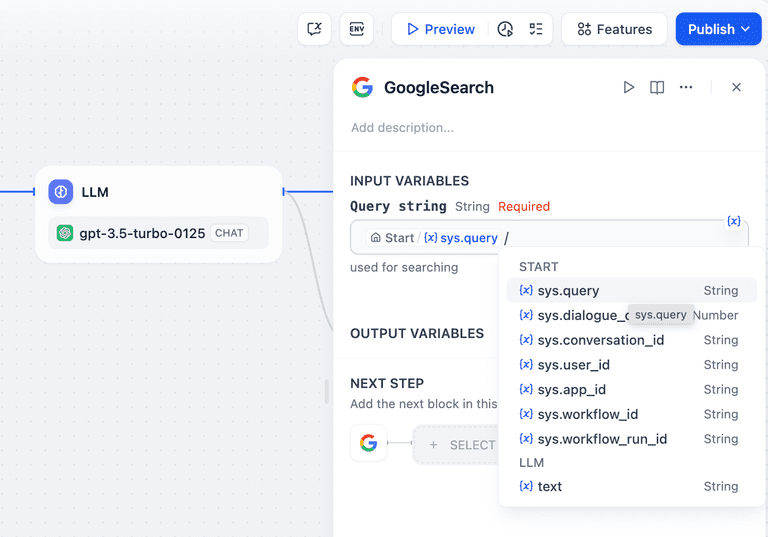This screenshot has height=537, width=768.
Task: Open the checklist icon next to history
Action: [536, 29]
